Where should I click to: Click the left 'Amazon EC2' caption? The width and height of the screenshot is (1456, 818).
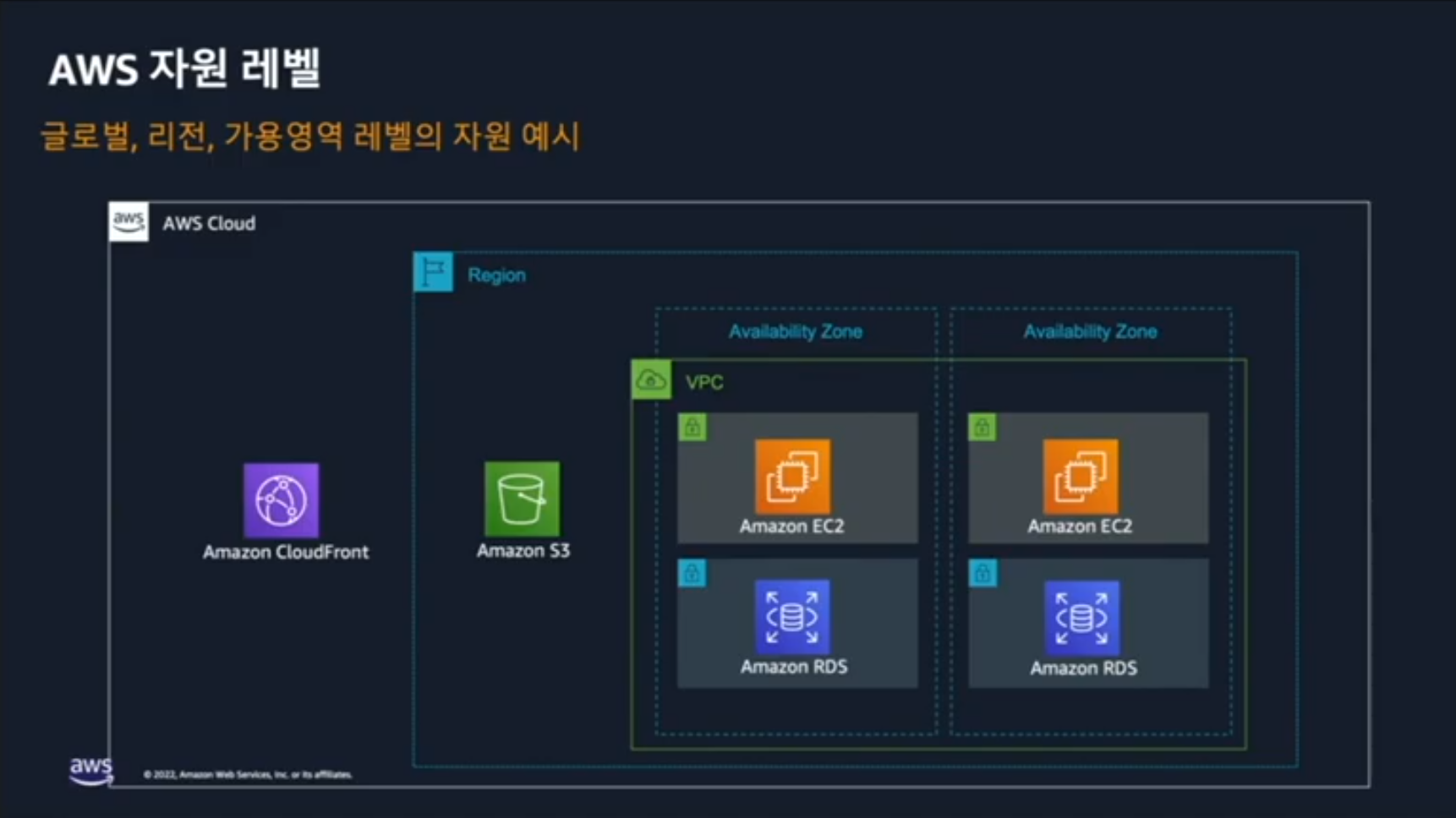pyautogui.click(x=791, y=526)
